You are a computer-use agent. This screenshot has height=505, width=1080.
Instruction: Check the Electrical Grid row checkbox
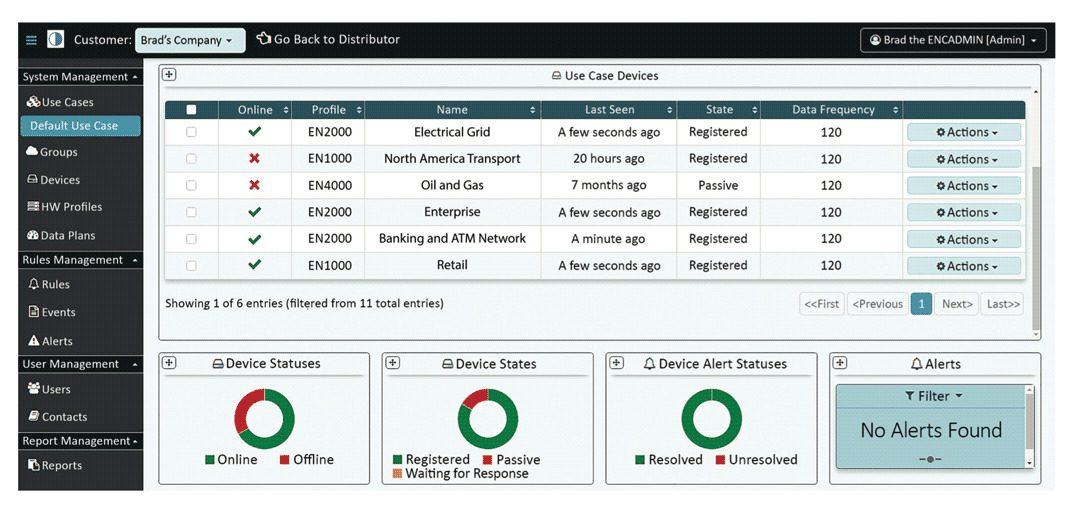tap(192, 132)
